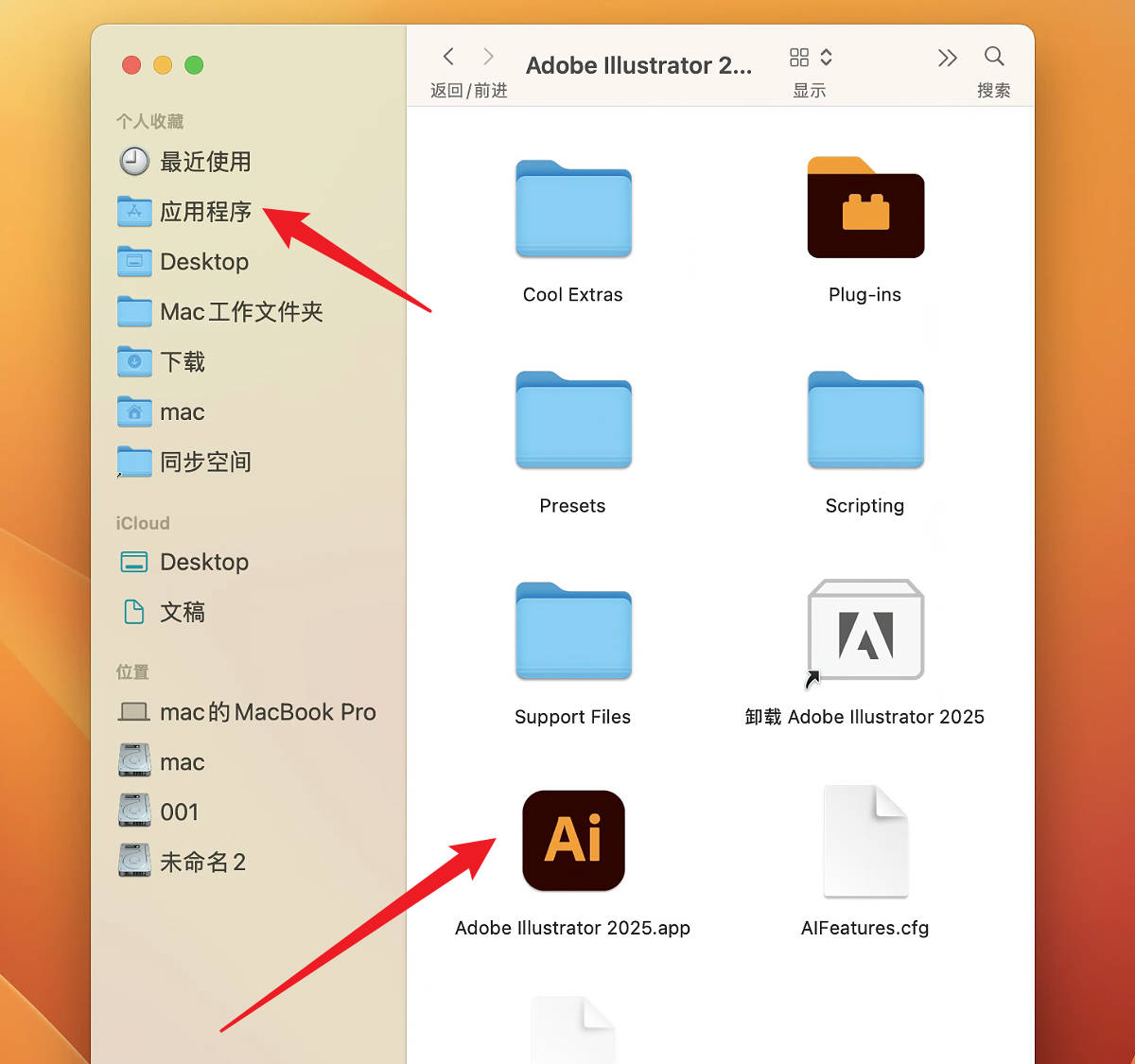Open the Plug-ins folder icon
This screenshot has width=1135, height=1064.
pos(865,207)
